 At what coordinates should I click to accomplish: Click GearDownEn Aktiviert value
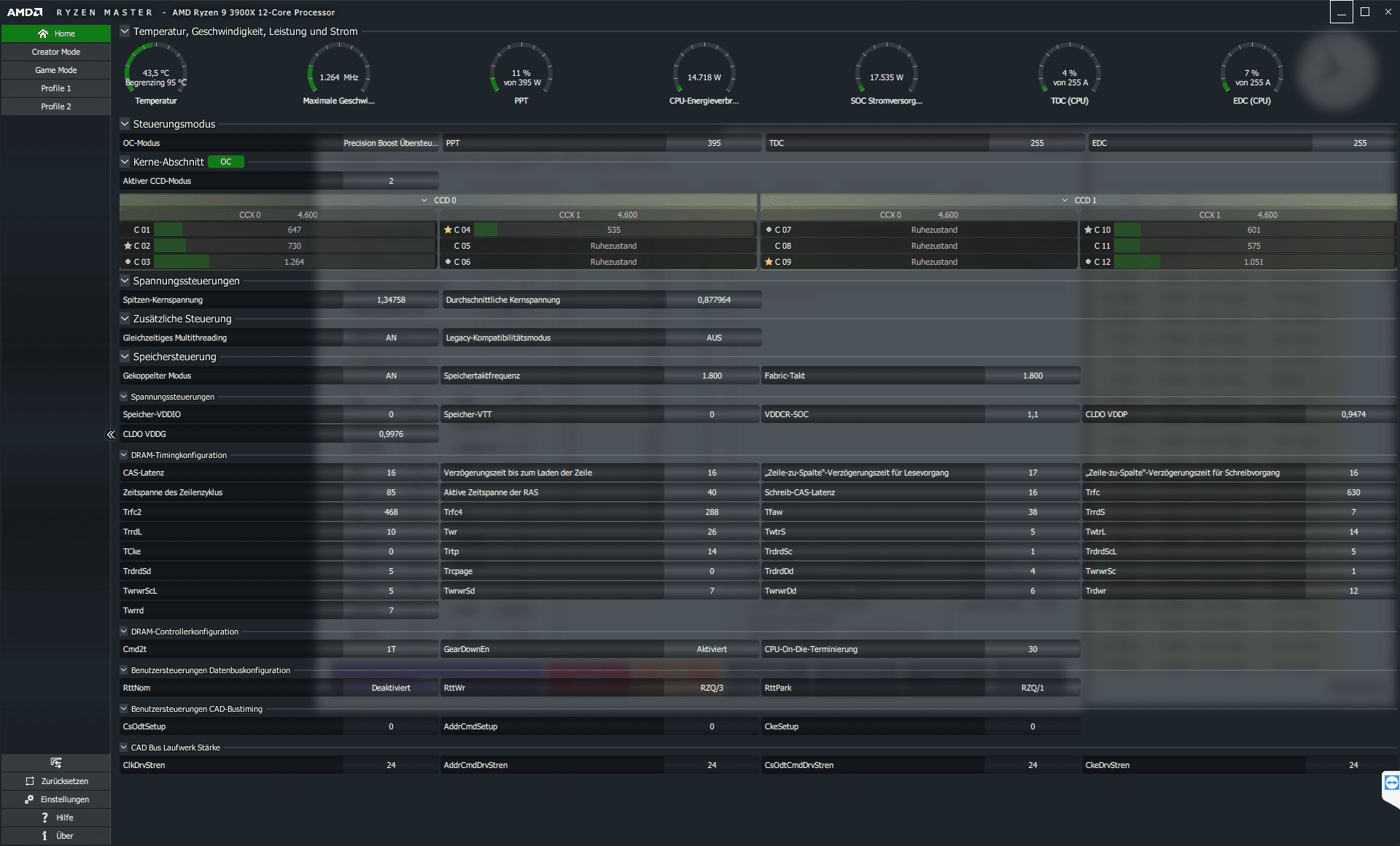click(x=712, y=649)
